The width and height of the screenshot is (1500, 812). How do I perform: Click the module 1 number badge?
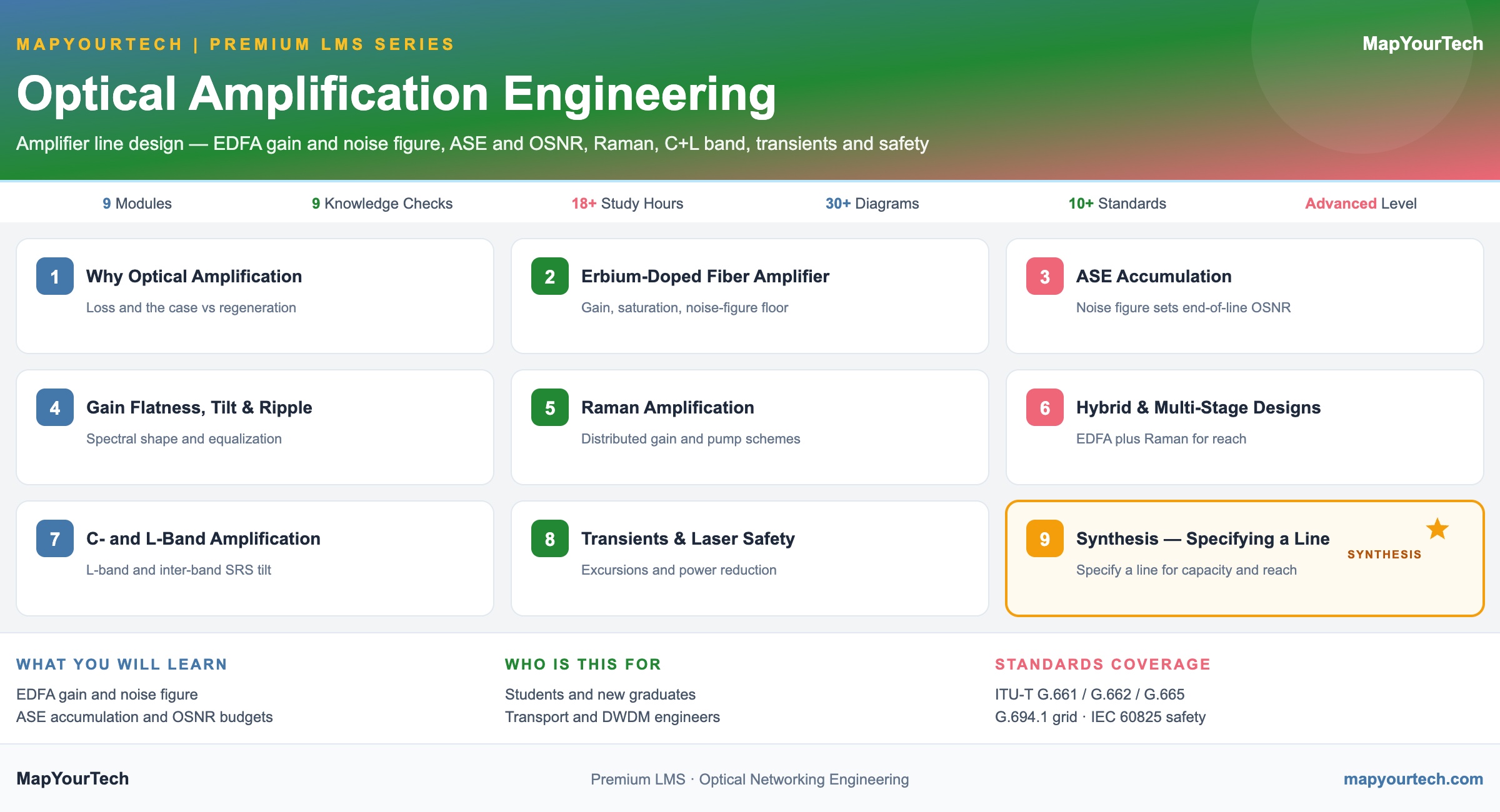tap(55, 276)
